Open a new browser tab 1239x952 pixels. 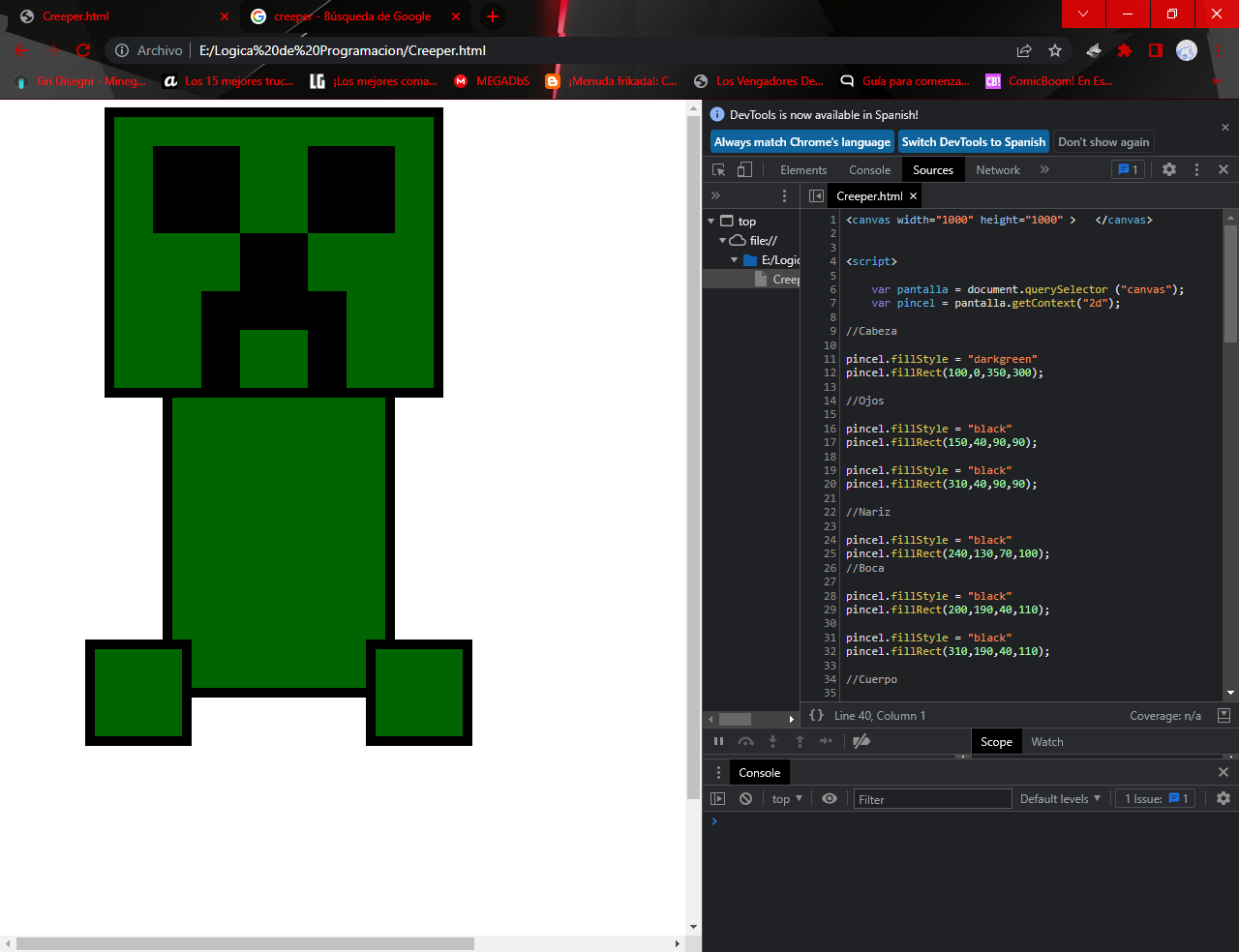pos(493,16)
